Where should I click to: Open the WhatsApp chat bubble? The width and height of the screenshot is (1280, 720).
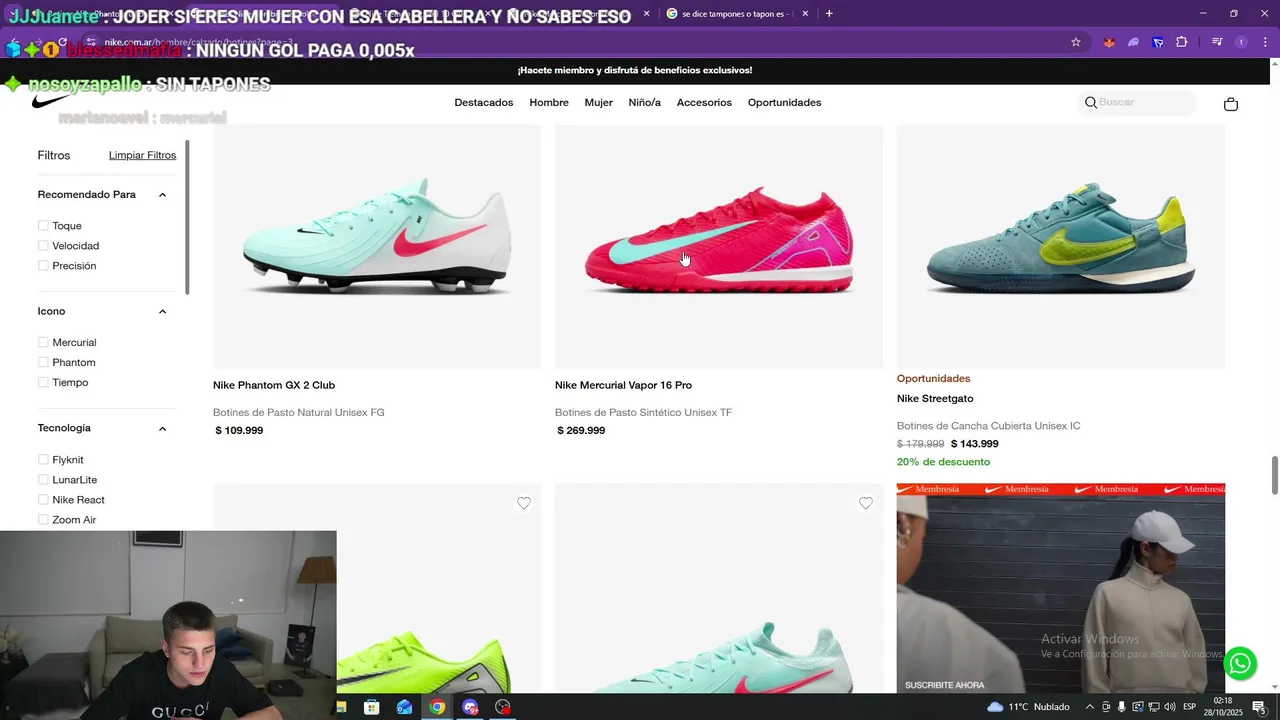pos(1240,662)
